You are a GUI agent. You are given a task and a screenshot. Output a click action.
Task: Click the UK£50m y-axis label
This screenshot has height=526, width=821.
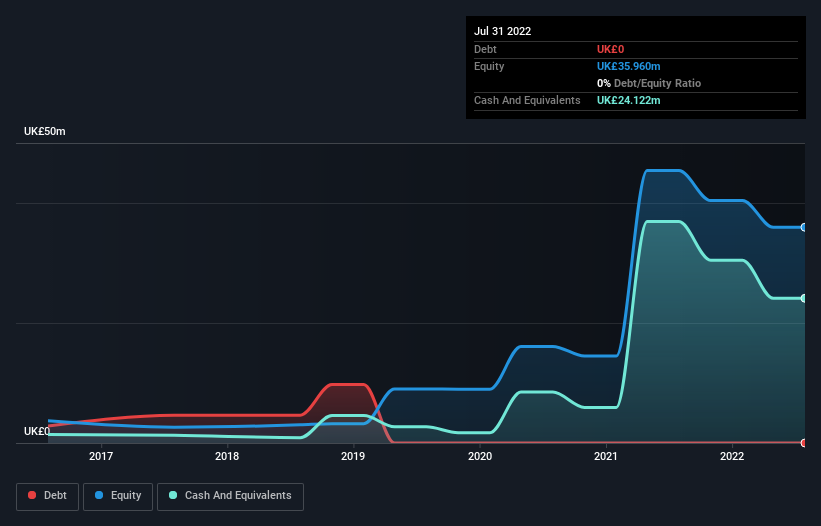pyautogui.click(x=45, y=131)
